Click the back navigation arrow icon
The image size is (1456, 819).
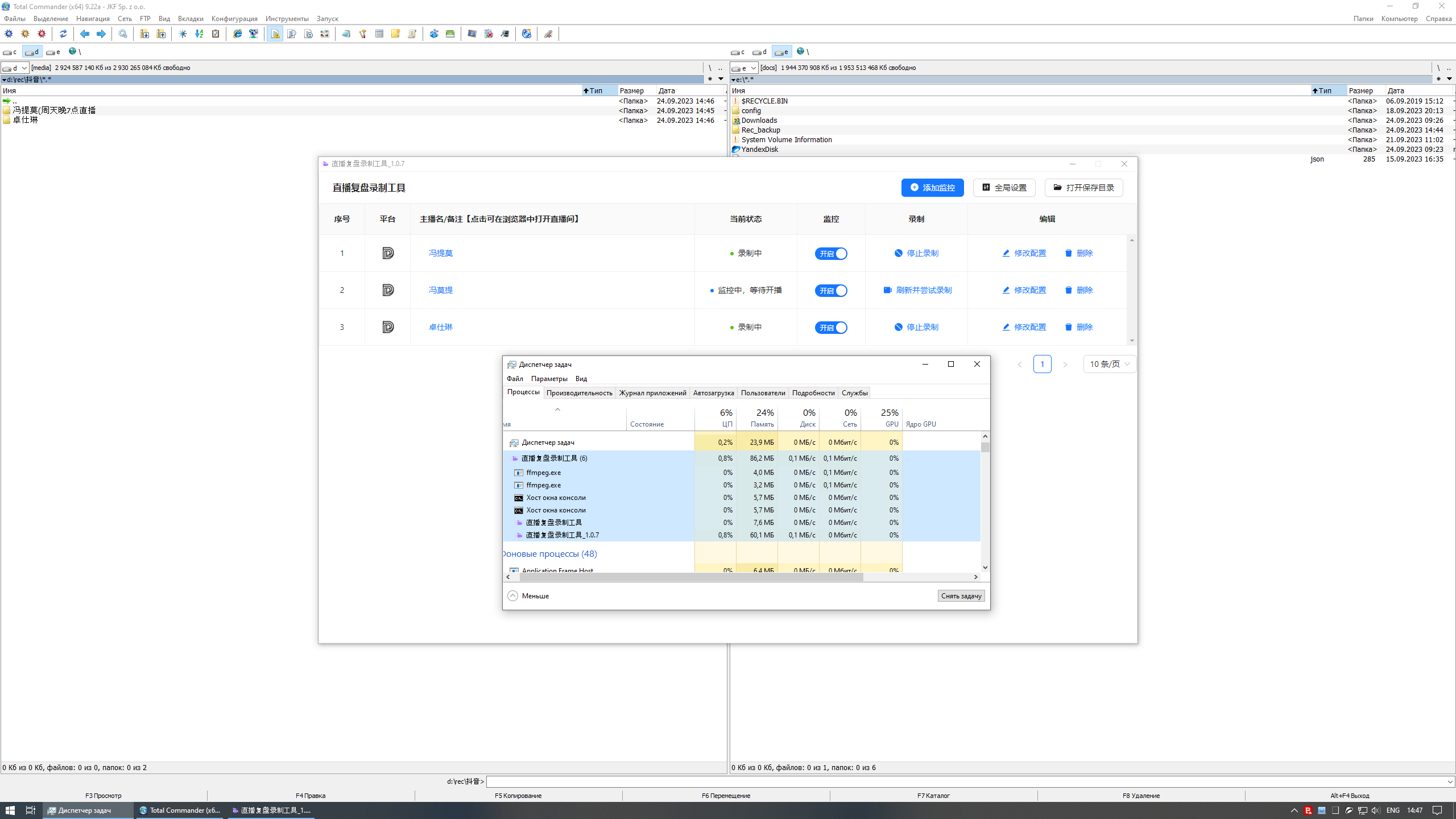point(85,34)
